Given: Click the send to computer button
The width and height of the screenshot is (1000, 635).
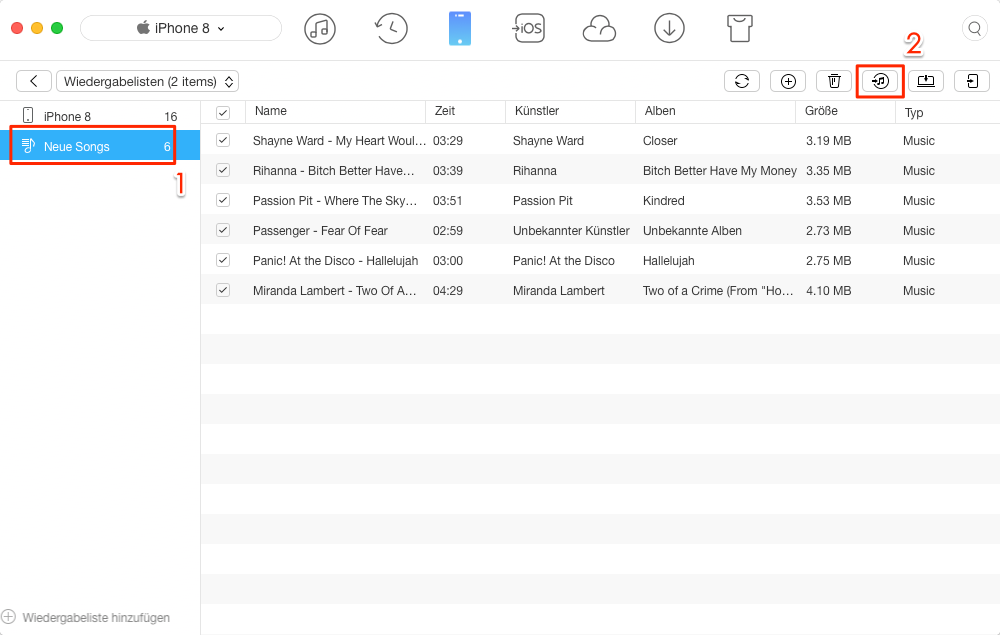Looking at the screenshot, I should click(x=926, y=81).
